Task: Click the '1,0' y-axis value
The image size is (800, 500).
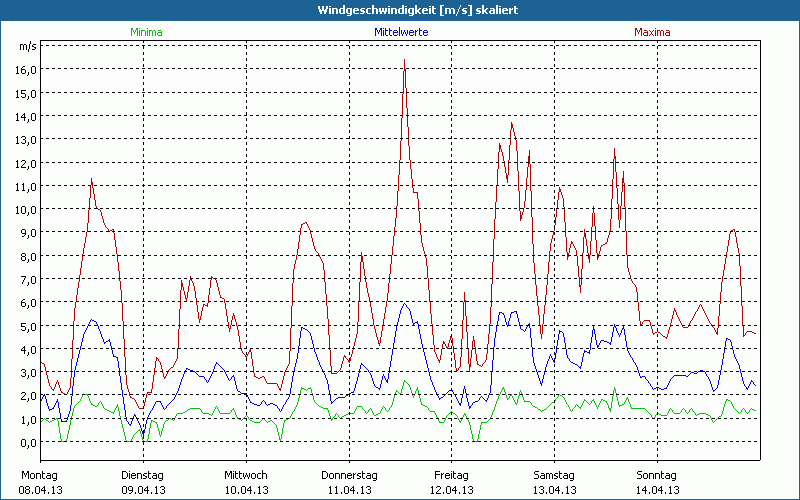Action: tap(29, 419)
